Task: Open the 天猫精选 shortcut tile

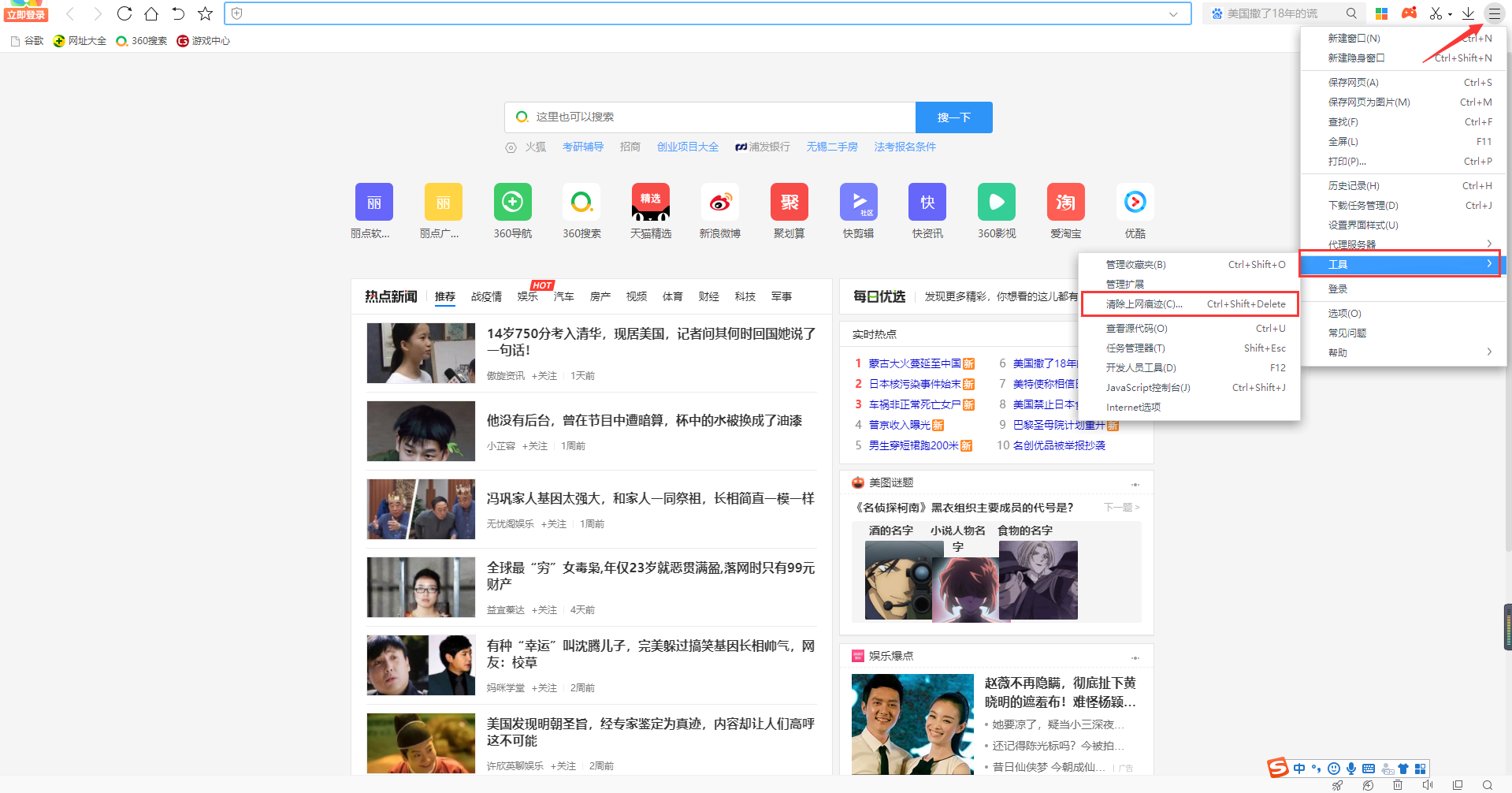Action: click(x=651, y=210)
